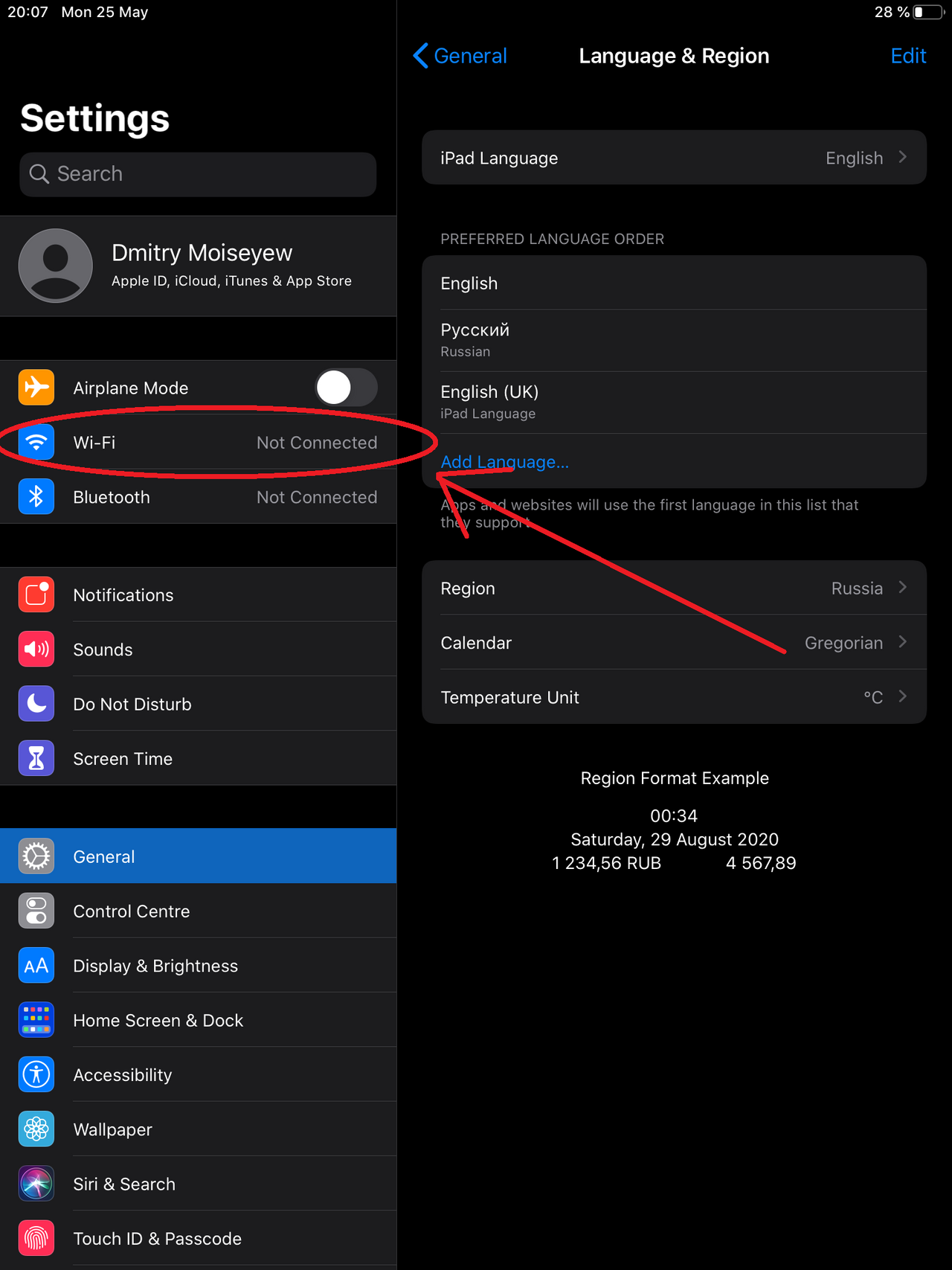
Task: Tap the profile avatar picture
Action: [x=56, y=266]
